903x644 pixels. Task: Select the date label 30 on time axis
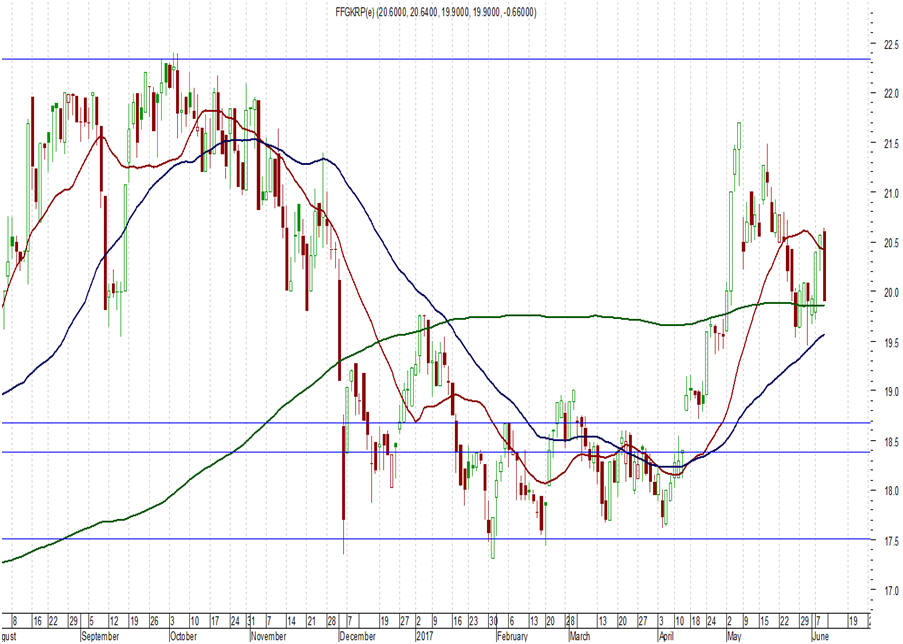pos(494,622)
